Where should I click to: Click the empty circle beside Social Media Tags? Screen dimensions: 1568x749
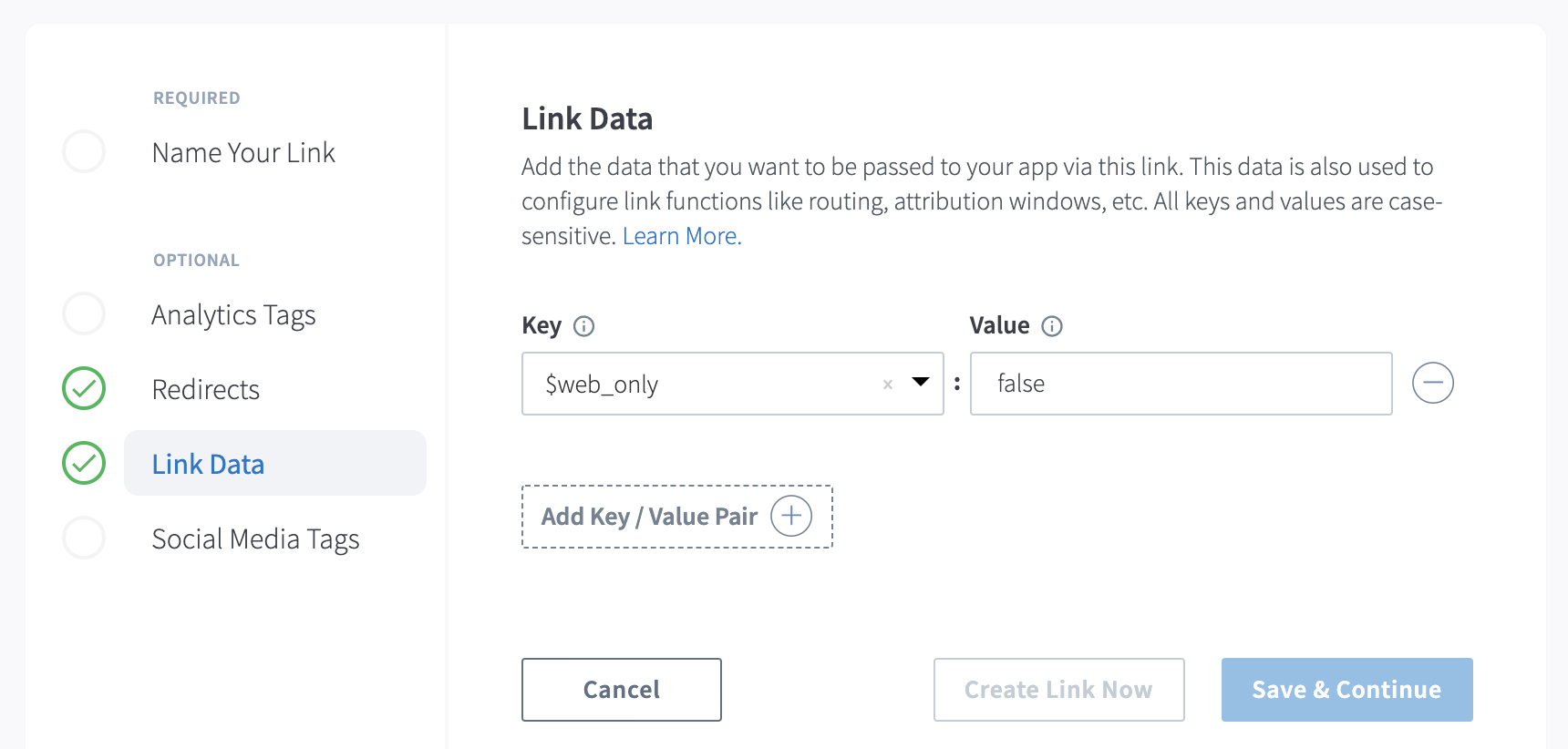coord(84,539)
